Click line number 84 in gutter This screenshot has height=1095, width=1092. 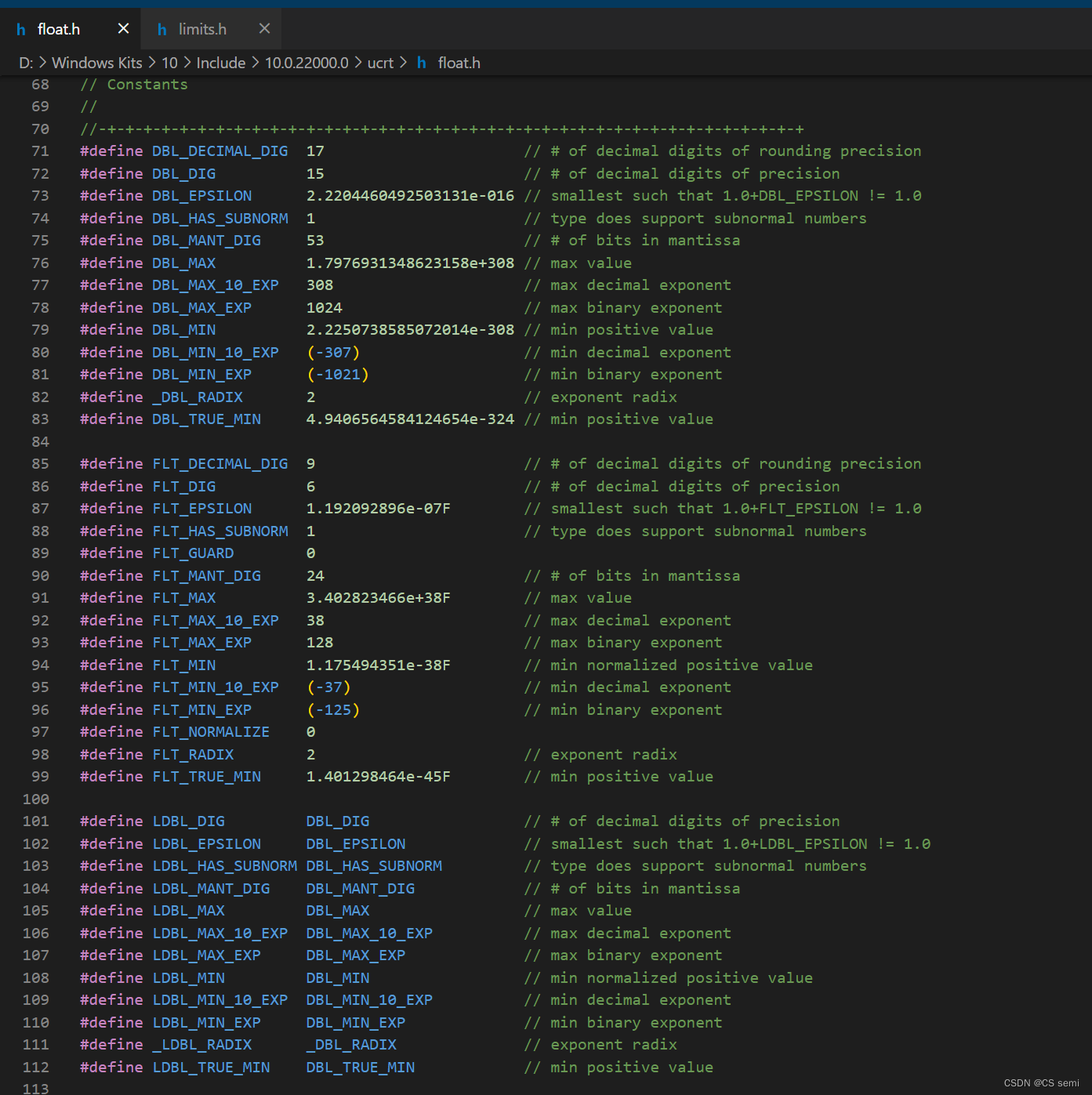[40, 442]
